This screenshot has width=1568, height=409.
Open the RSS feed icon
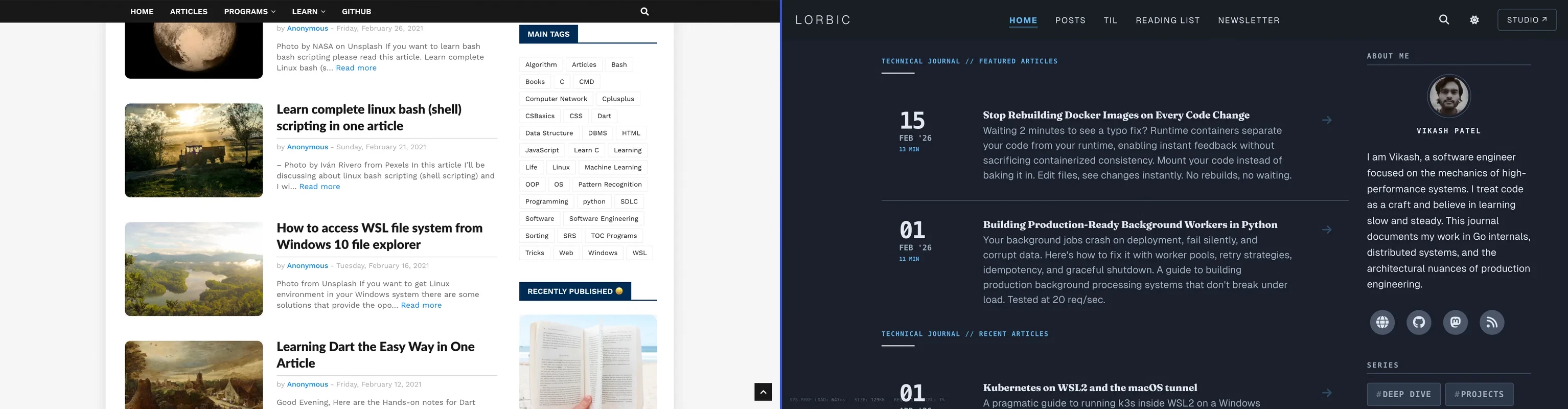(1492, 322)
